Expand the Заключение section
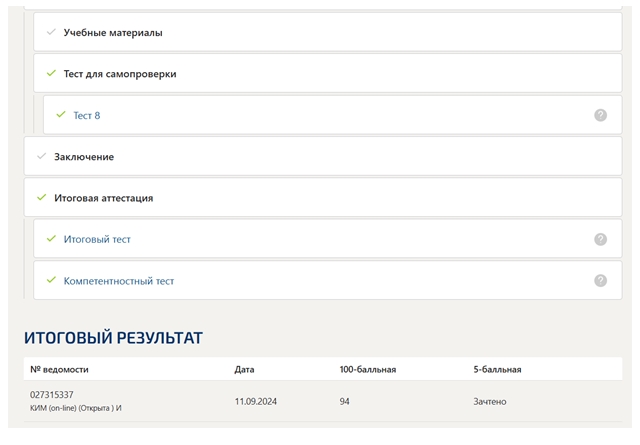Image resolution: width=640 pixels, height=445 pixels. click(x=323, y=156)
